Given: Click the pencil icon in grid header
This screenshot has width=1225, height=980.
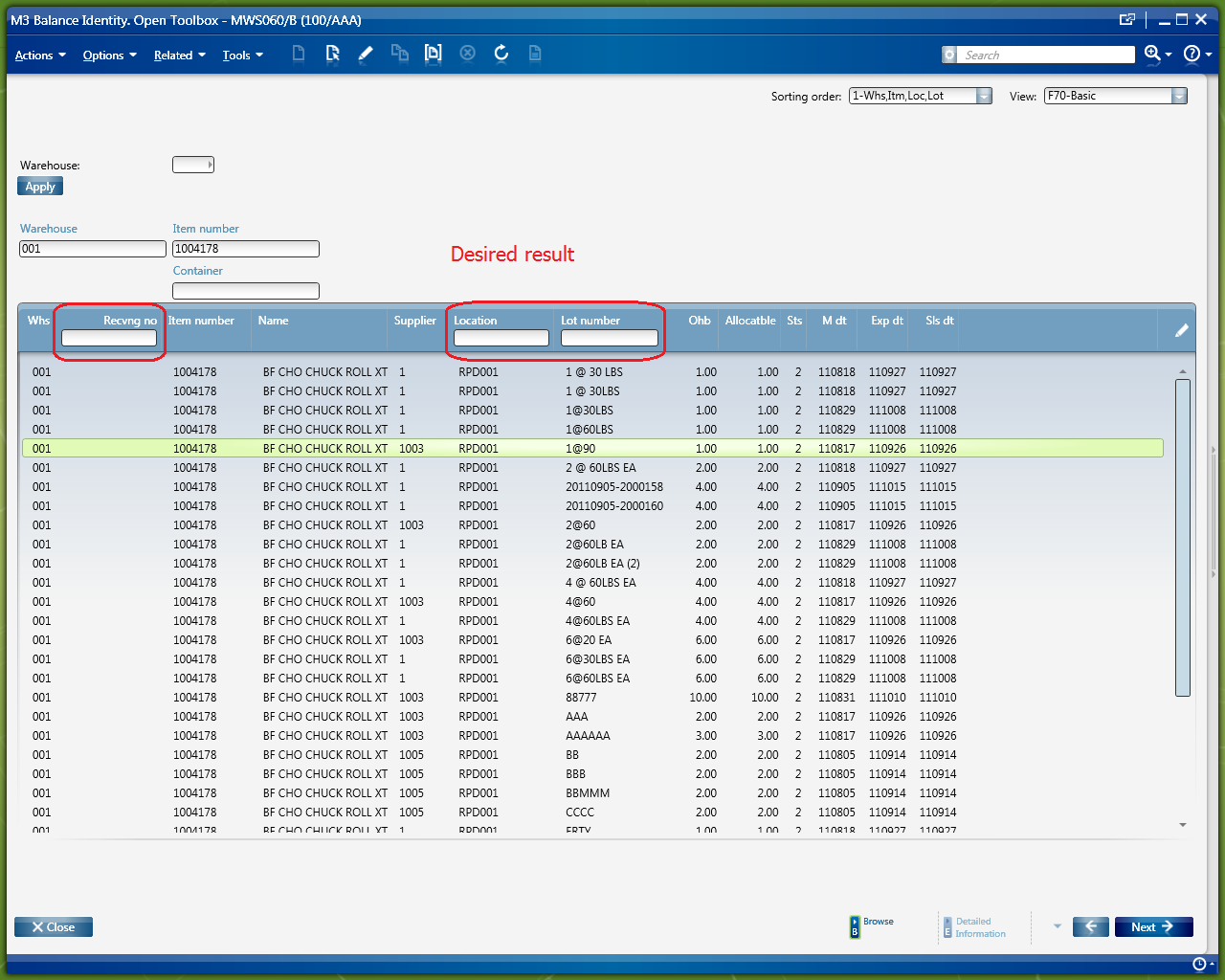Looking at the screenshot, I should [x=1181, y=330].
